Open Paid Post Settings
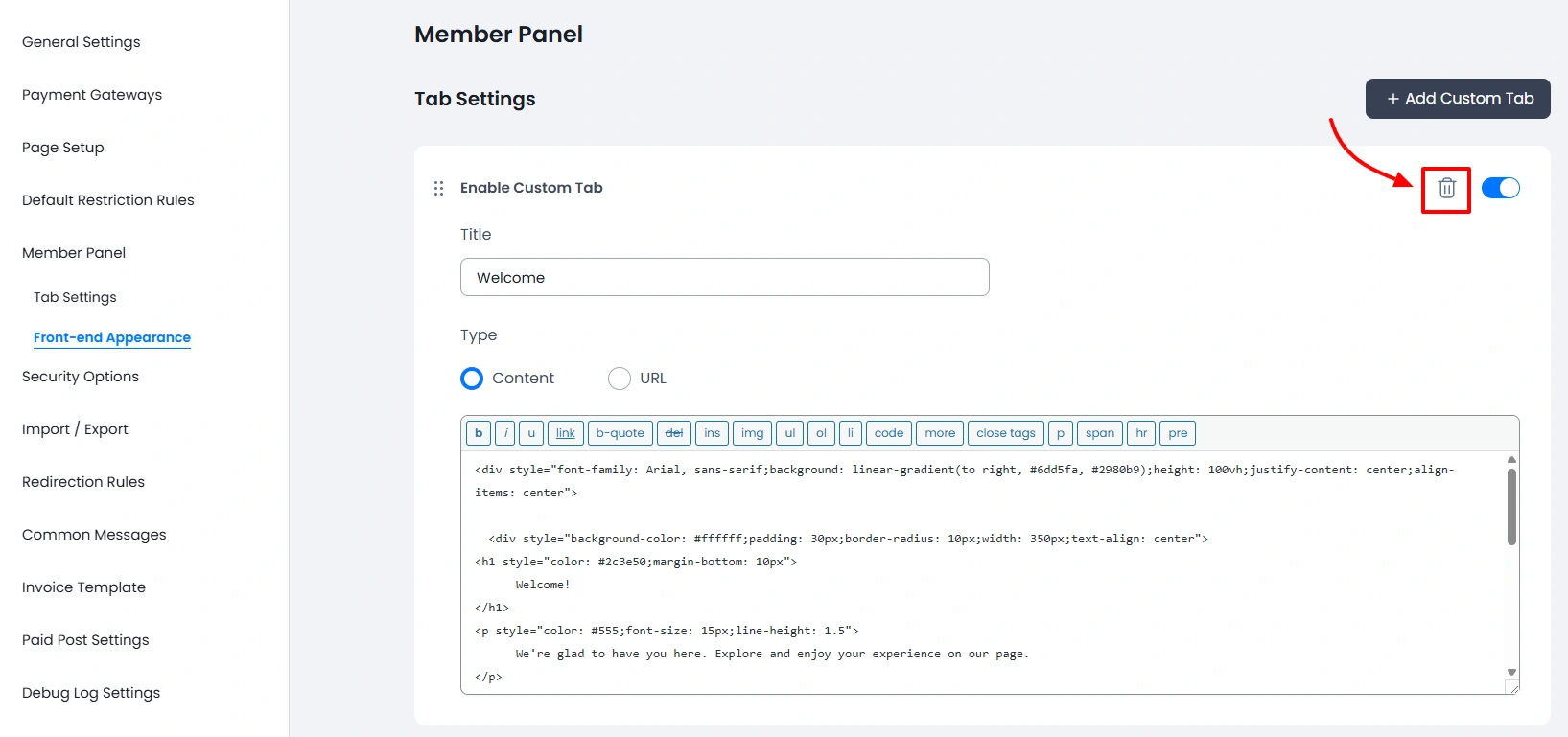Image resolution: width=1568 pixels, height=737 pixels. coord(85,640)
